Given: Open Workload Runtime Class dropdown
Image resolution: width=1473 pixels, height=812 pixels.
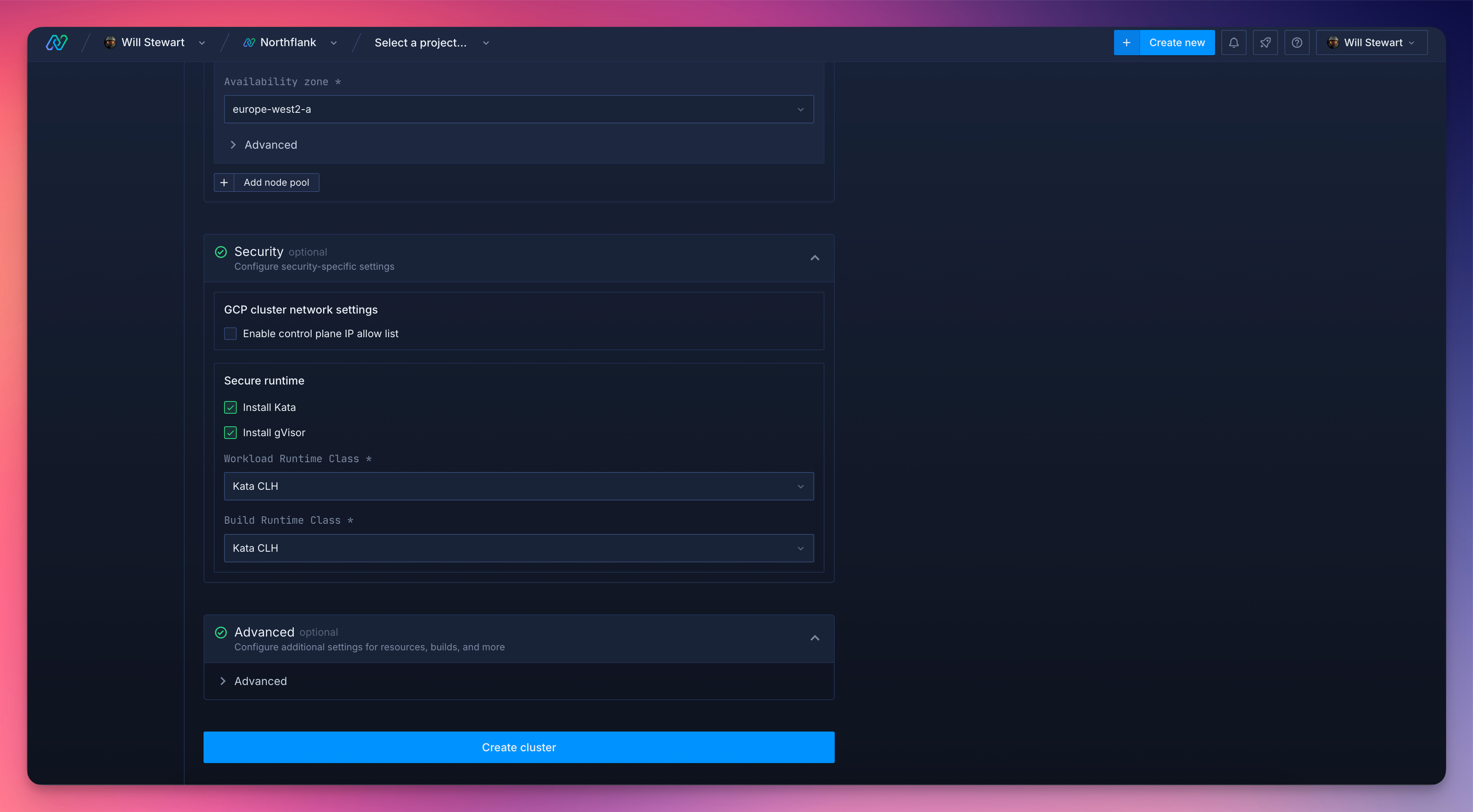Looking at the screenshot, I should 518,486.
